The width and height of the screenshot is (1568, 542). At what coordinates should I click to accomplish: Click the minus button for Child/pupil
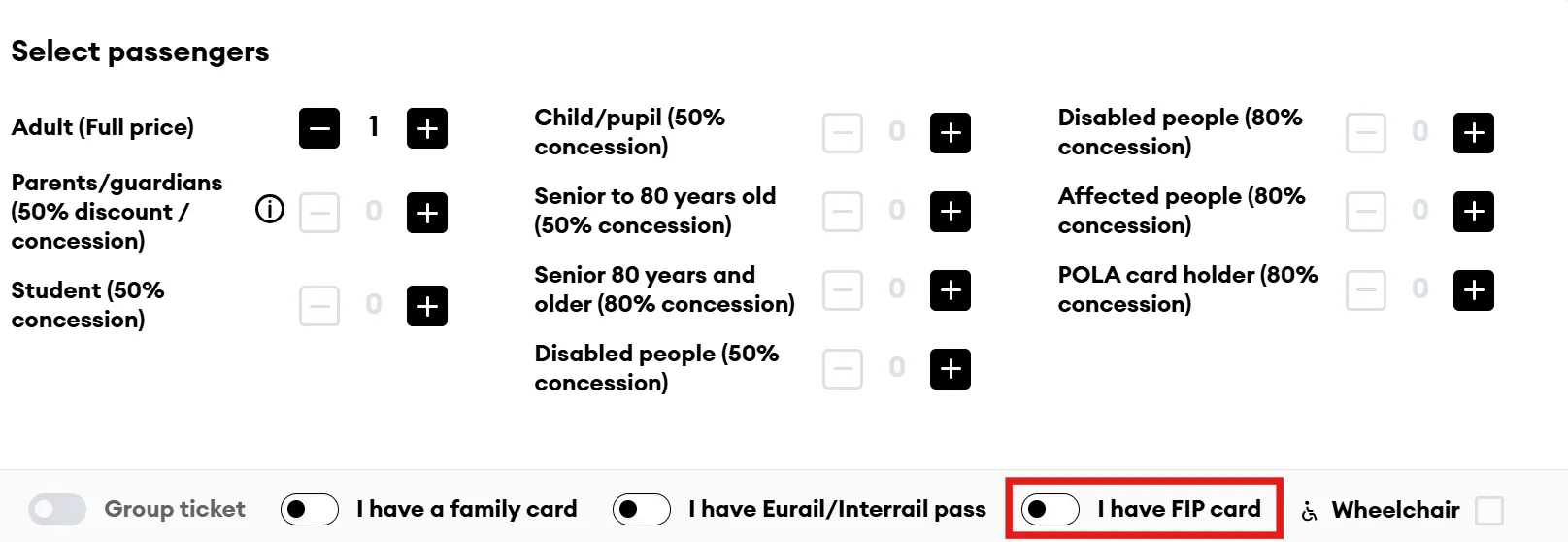point(843,133)
